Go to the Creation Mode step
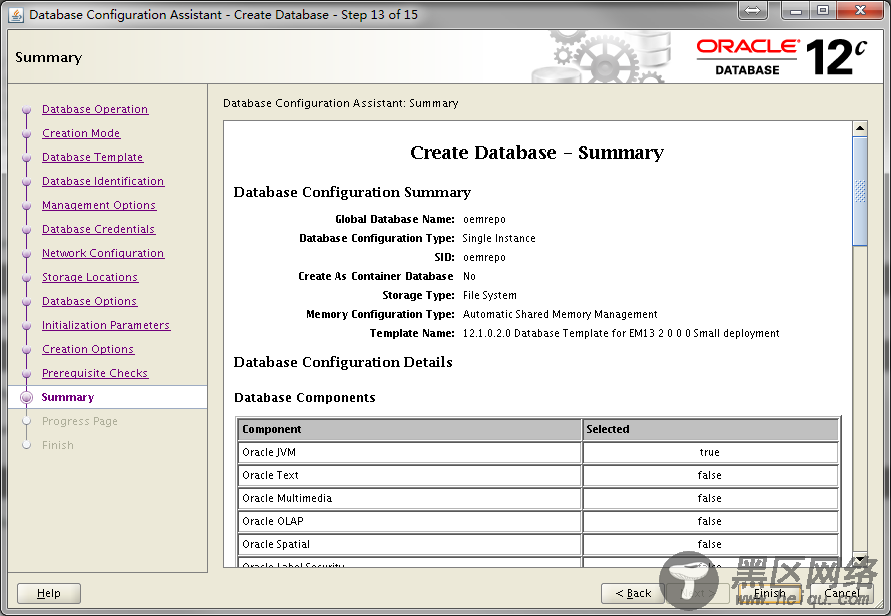 tap(81, 133)
